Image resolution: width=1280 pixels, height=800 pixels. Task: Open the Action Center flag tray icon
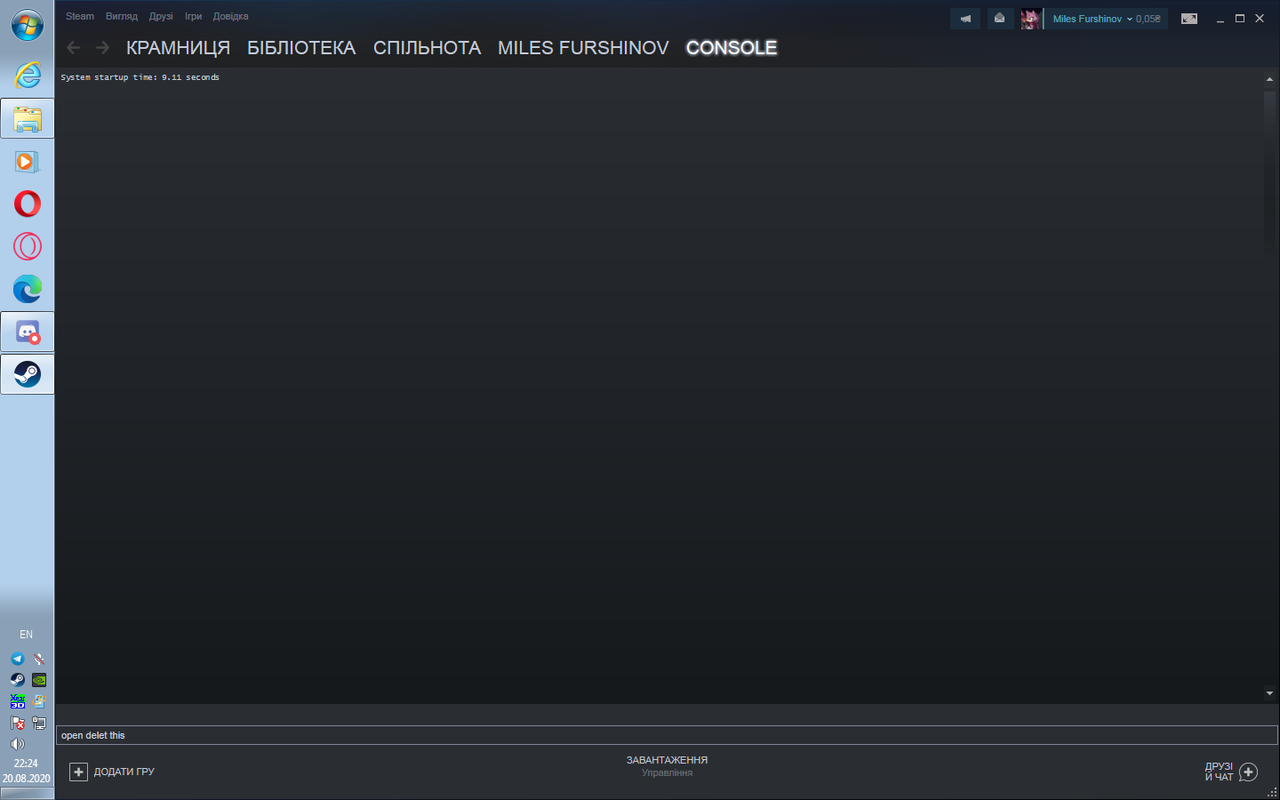coord(17,723)
